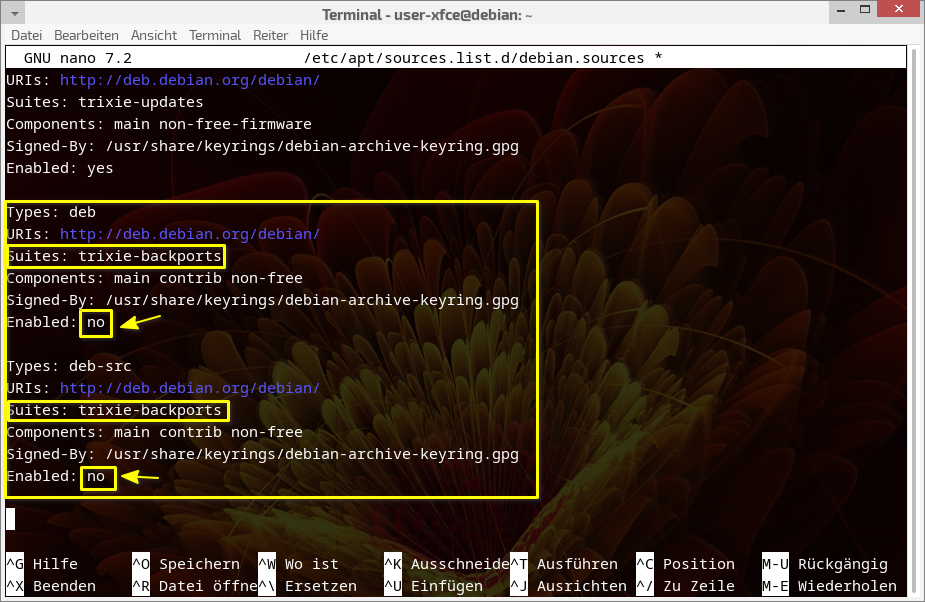The image size is (925, 602).
Task: Click the ^R Datei öffnen shortcut
Action: pyautogui.click(x=195, y=586)
